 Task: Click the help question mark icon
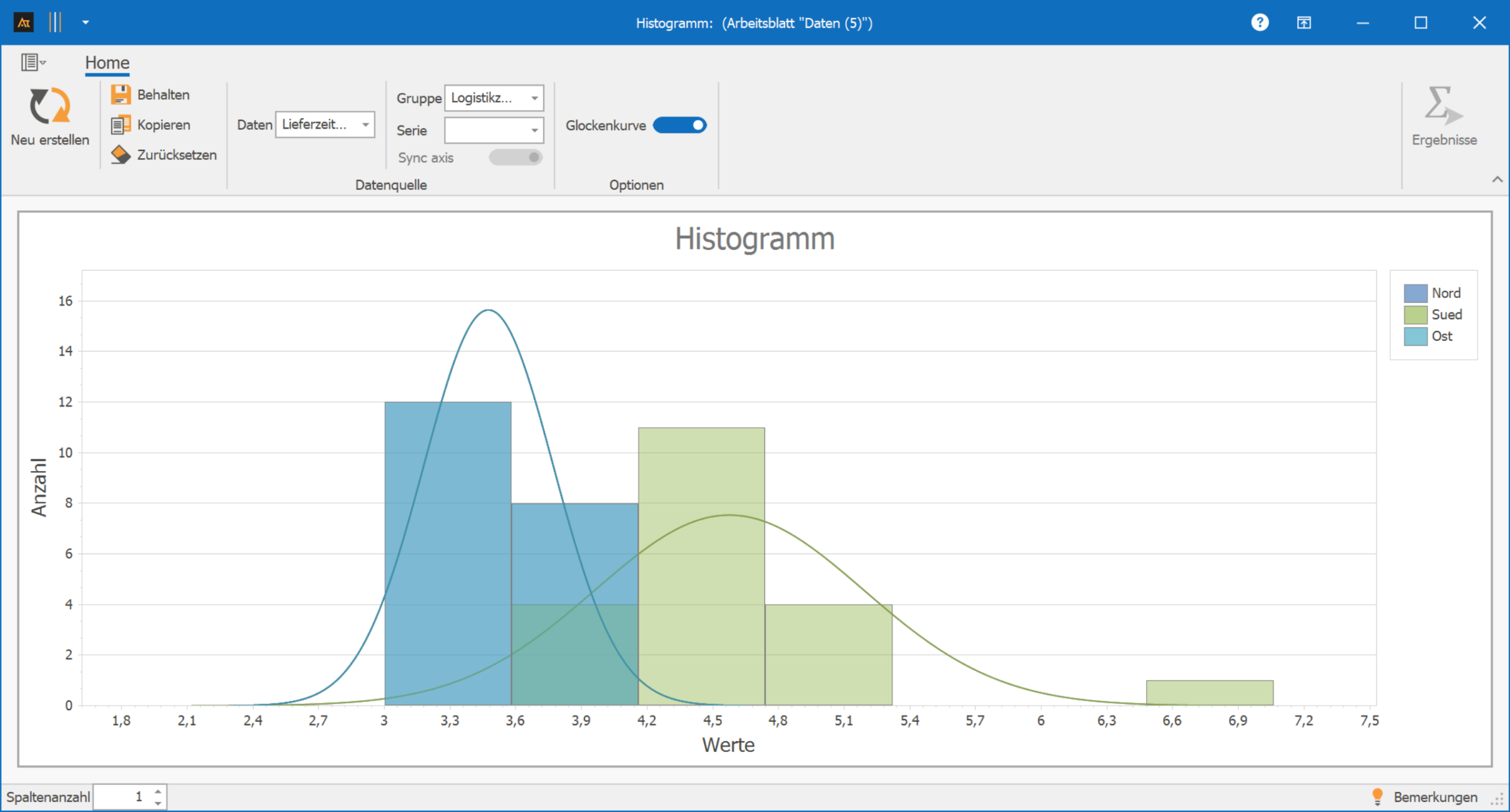click(x=1259, y=23)
